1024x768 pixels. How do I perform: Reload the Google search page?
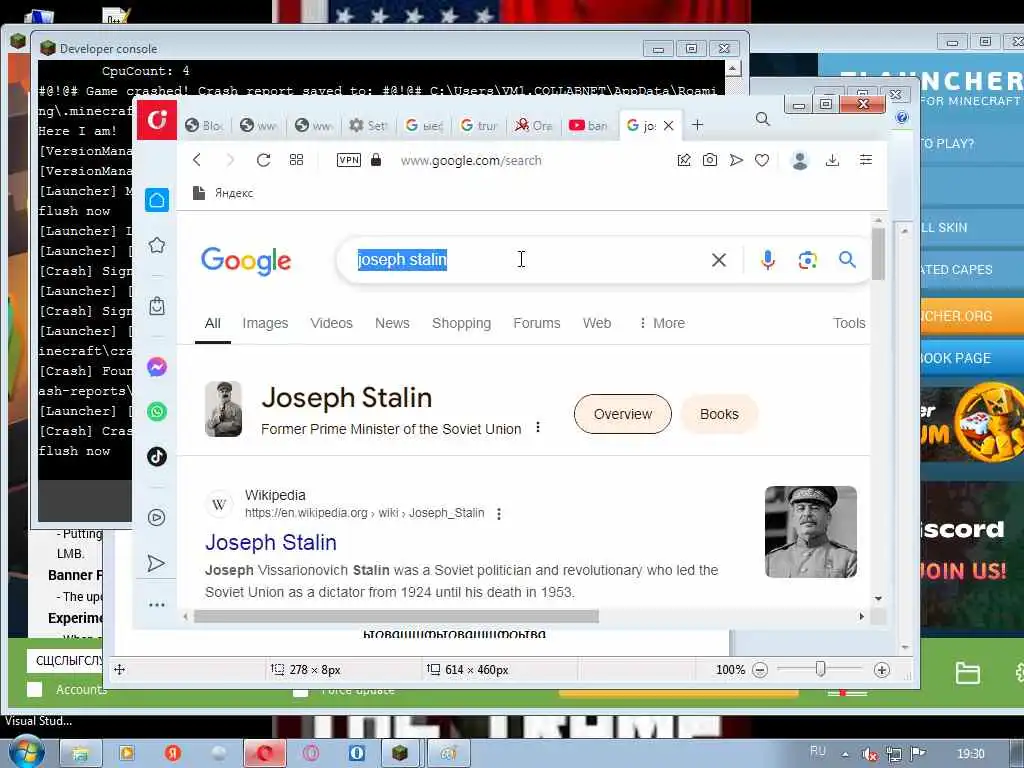[x=263, y=160]
